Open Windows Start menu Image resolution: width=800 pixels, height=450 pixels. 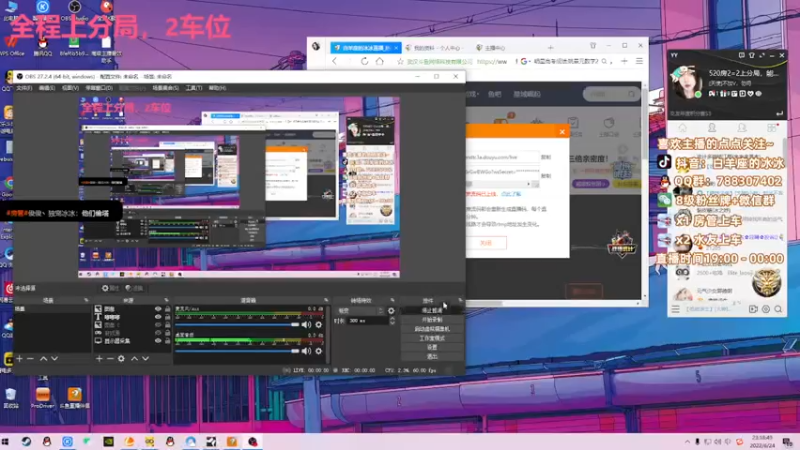6,442
